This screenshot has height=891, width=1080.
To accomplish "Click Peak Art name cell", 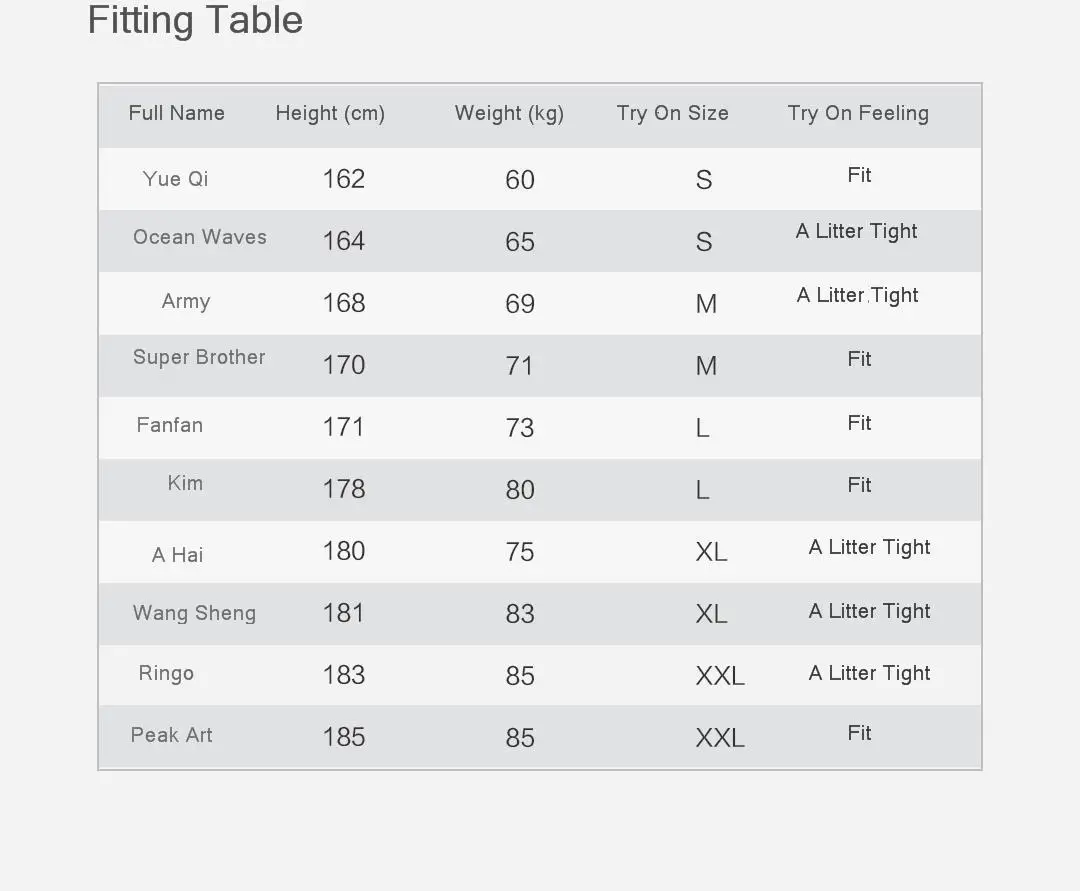I will 172,735.
